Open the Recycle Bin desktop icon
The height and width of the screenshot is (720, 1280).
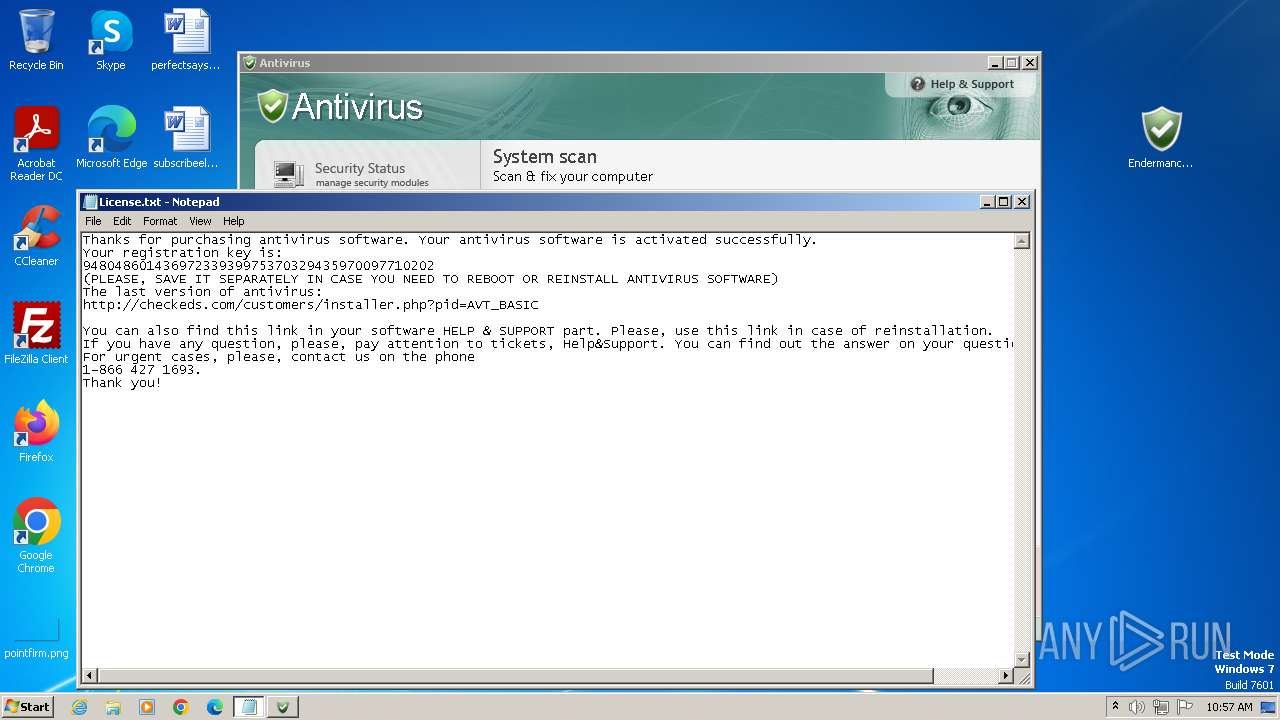(x=36, y=40)
